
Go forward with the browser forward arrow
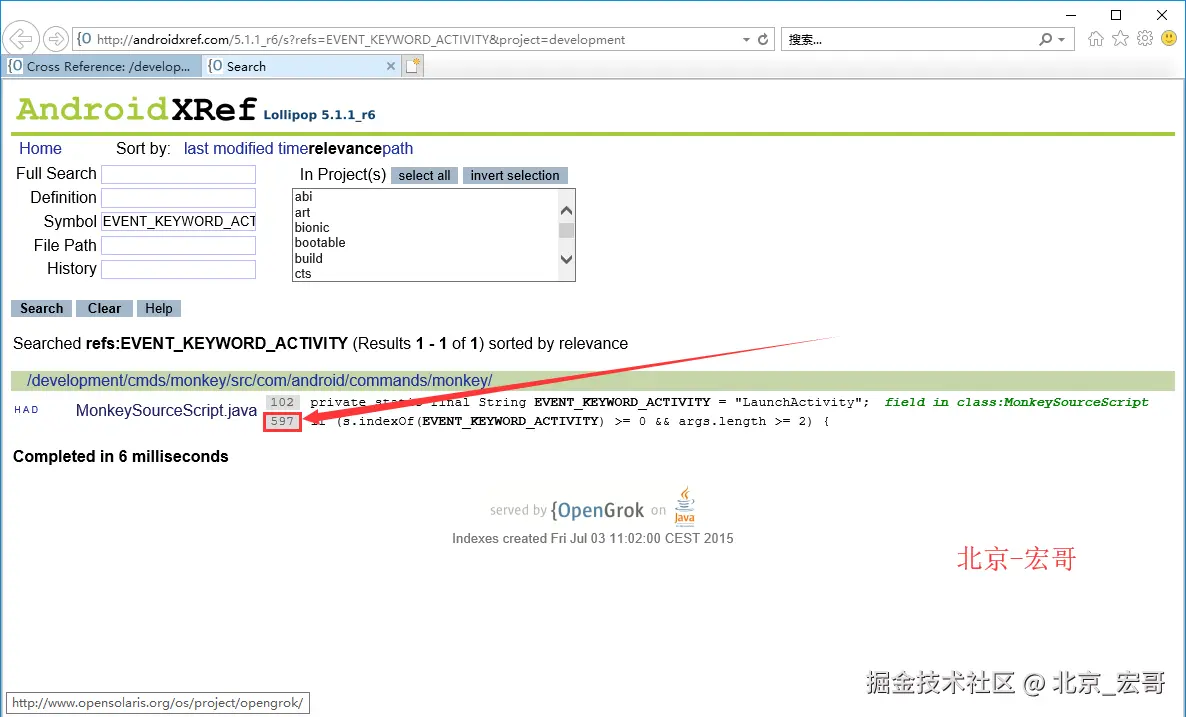pyautogui.click(x=55, y=39)
